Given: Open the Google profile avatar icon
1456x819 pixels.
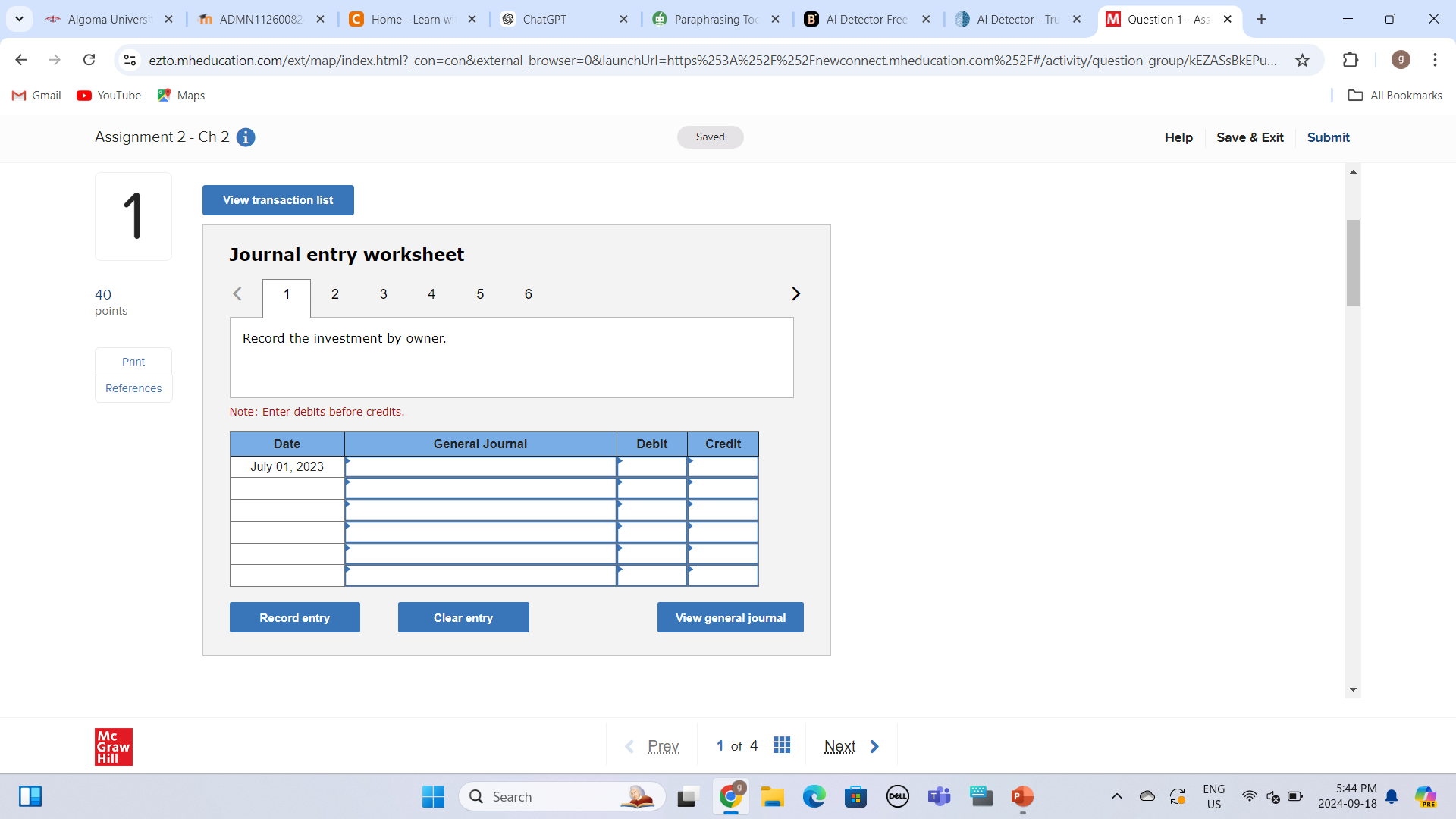Looking at the screenshot, I should point(1401,60).
